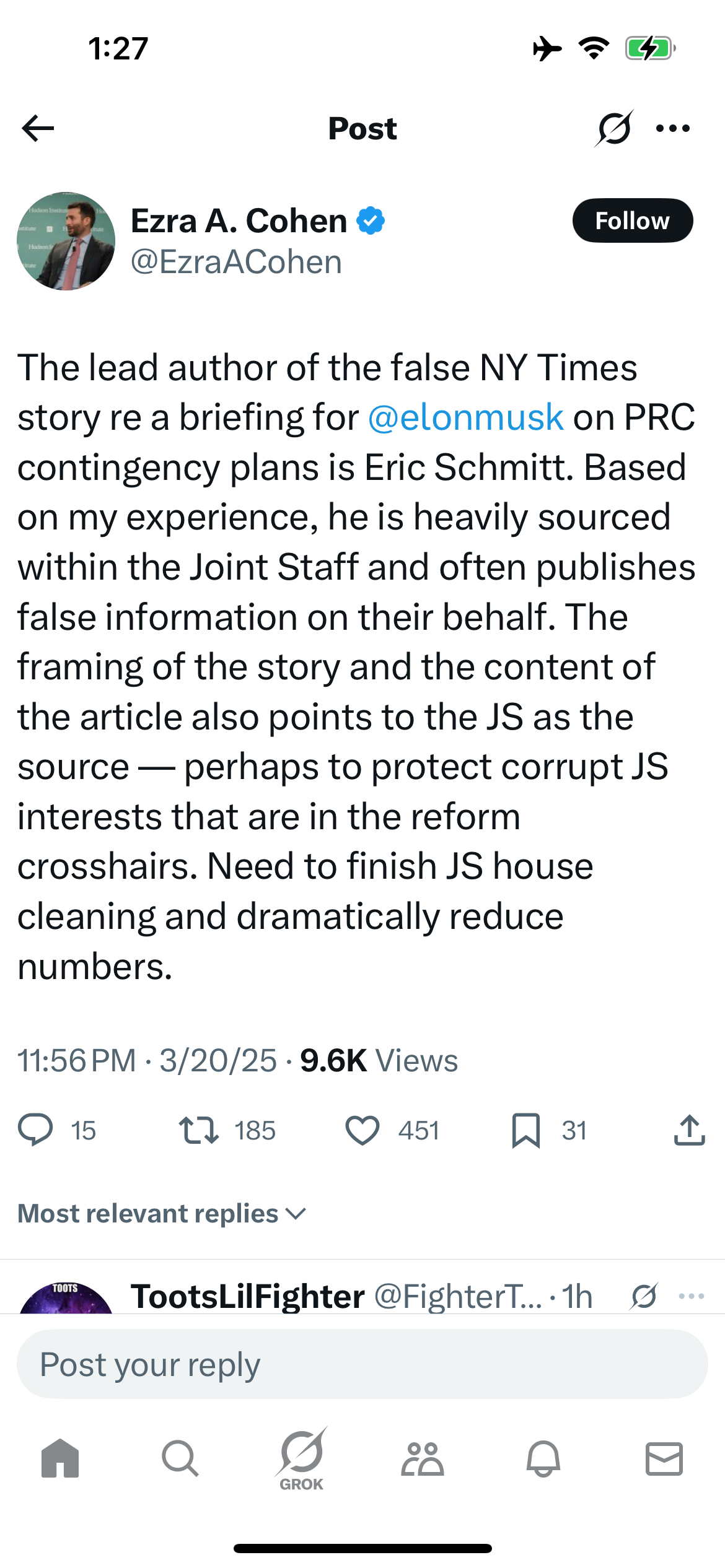Open Direct Messages envelope tab

[x=664, y=1458]
